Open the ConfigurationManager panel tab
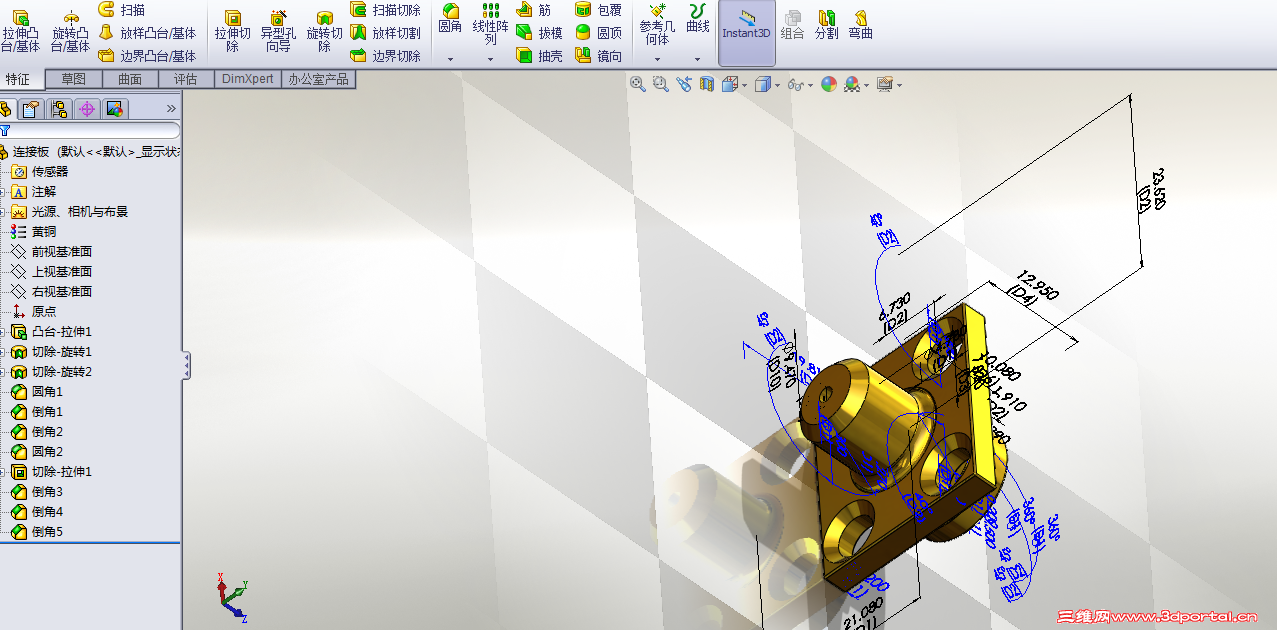The width and height of the screenshot is (1277, 630). tap(59, 109)
